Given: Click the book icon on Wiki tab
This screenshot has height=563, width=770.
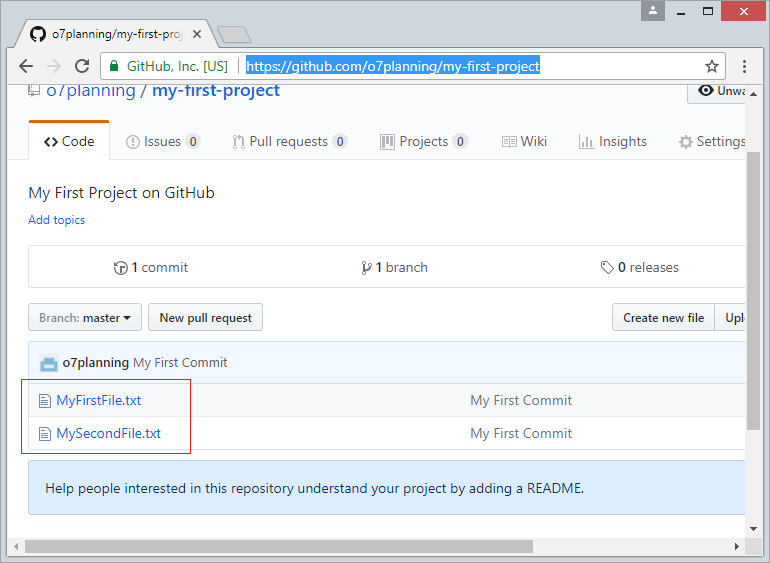Looking at the screenshot, I should point(509,142).
